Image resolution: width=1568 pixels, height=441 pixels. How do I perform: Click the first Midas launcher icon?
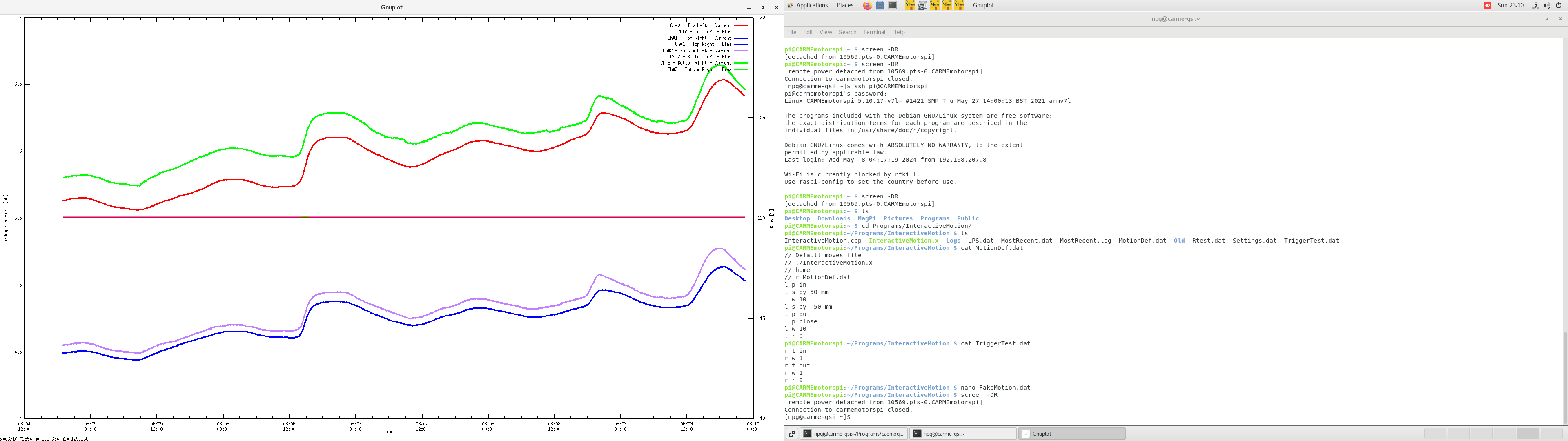(910, 5)
